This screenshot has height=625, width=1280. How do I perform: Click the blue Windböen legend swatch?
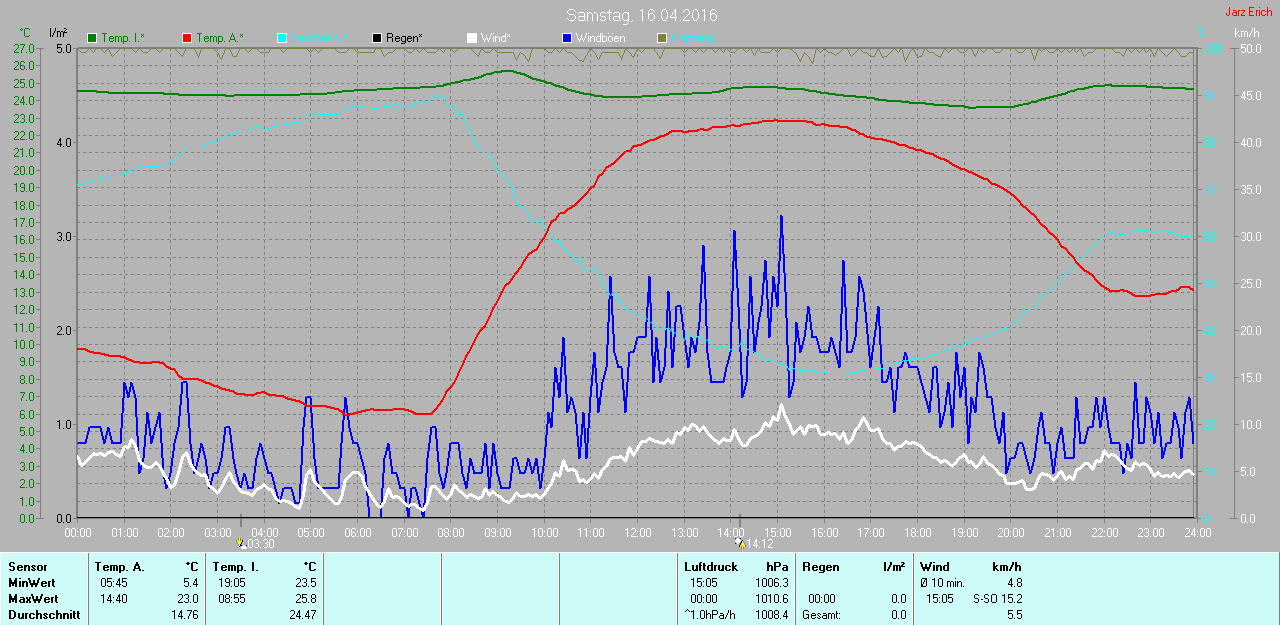point(566,38)
